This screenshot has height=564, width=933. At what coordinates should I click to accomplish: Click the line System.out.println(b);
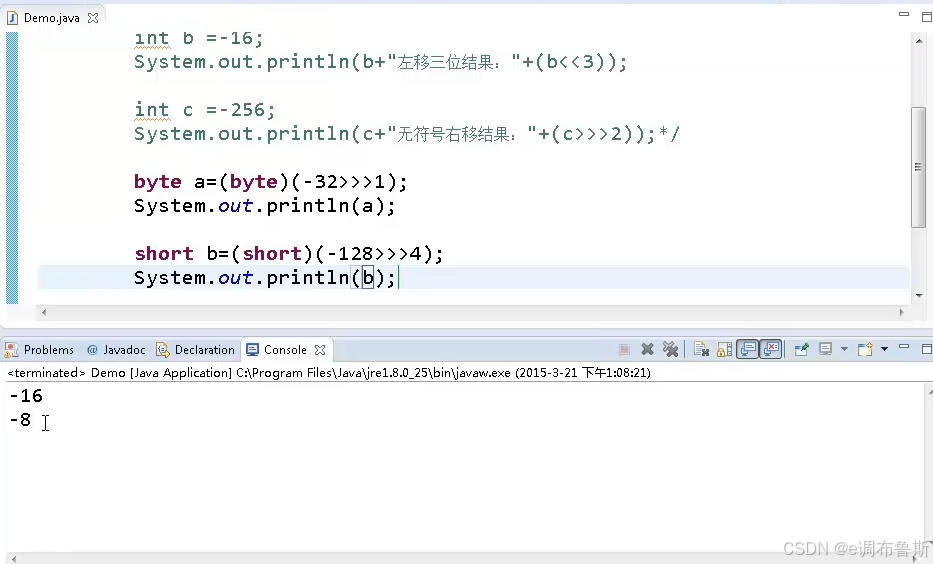[265, 278]
